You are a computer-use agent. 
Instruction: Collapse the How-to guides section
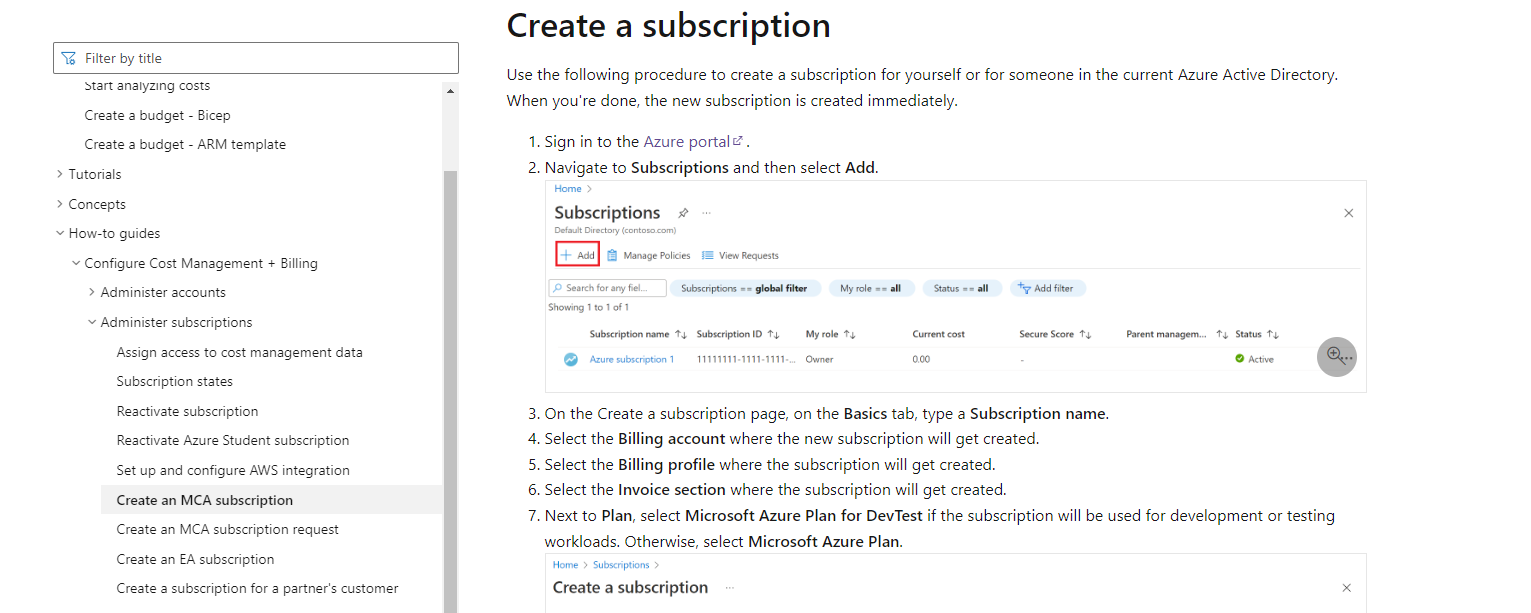point(61,233)
